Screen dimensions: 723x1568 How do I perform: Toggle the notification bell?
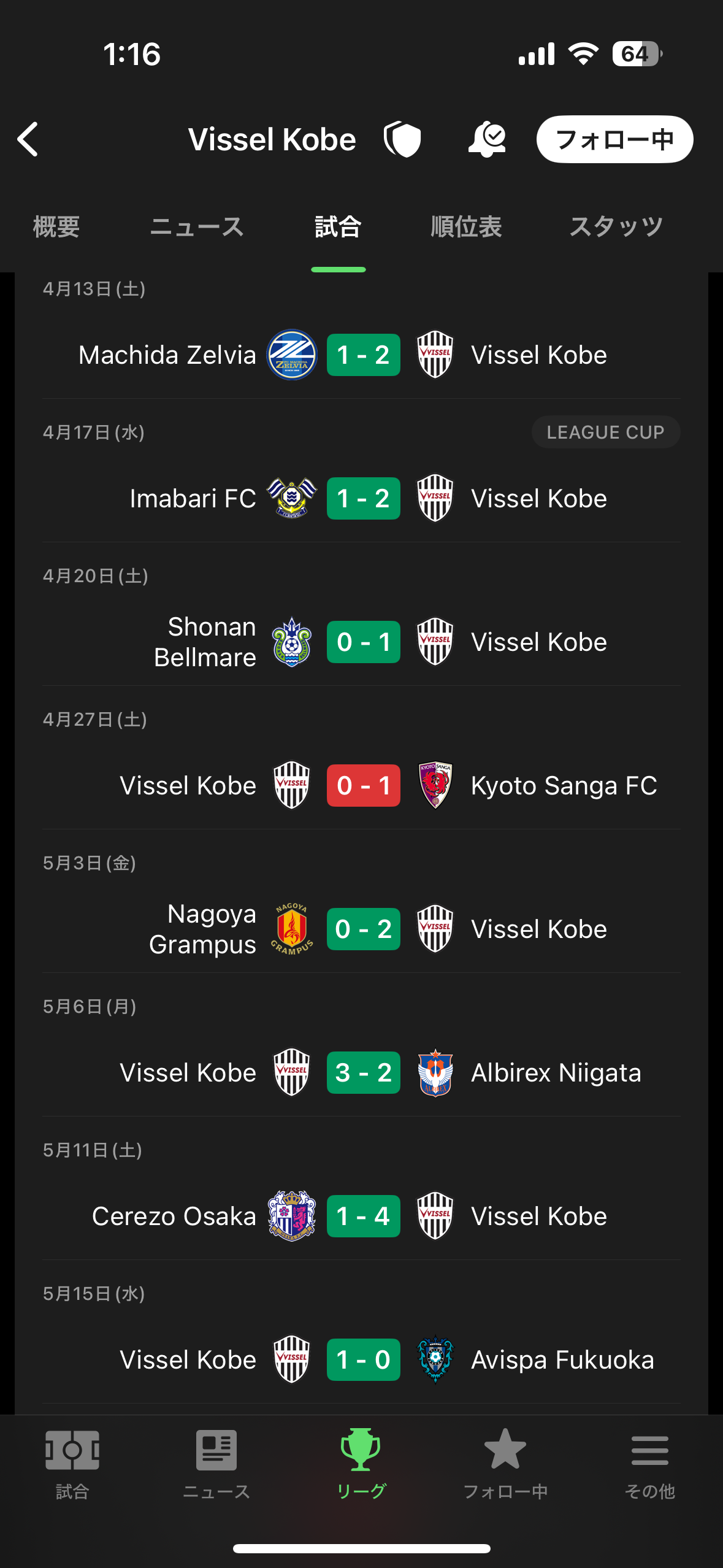coord(487,139)
